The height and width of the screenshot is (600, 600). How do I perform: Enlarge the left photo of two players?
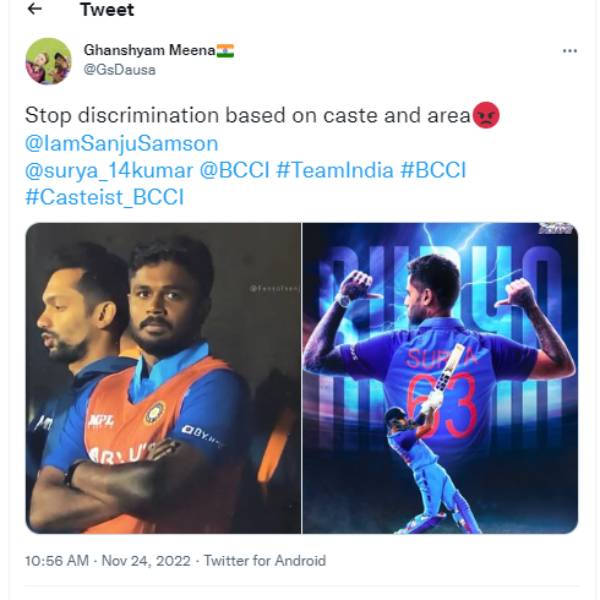tap(163, 378)
